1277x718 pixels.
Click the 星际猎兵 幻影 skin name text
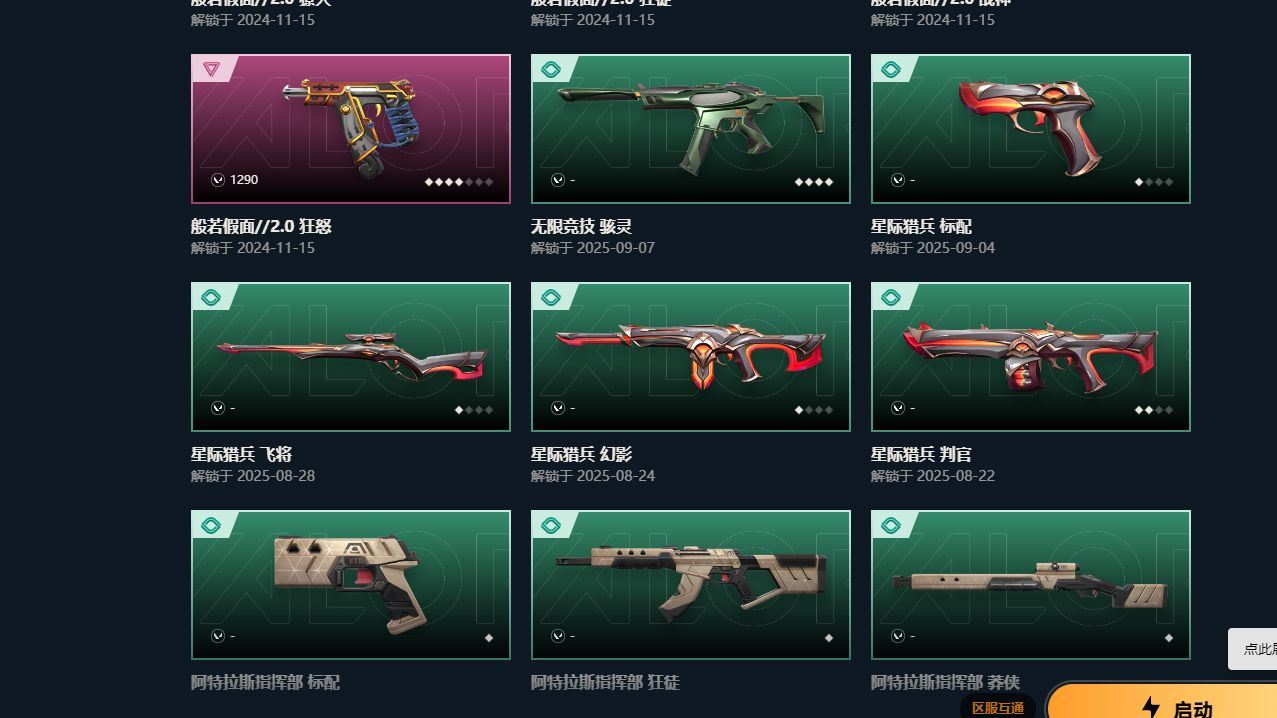[x=581, y=455]
